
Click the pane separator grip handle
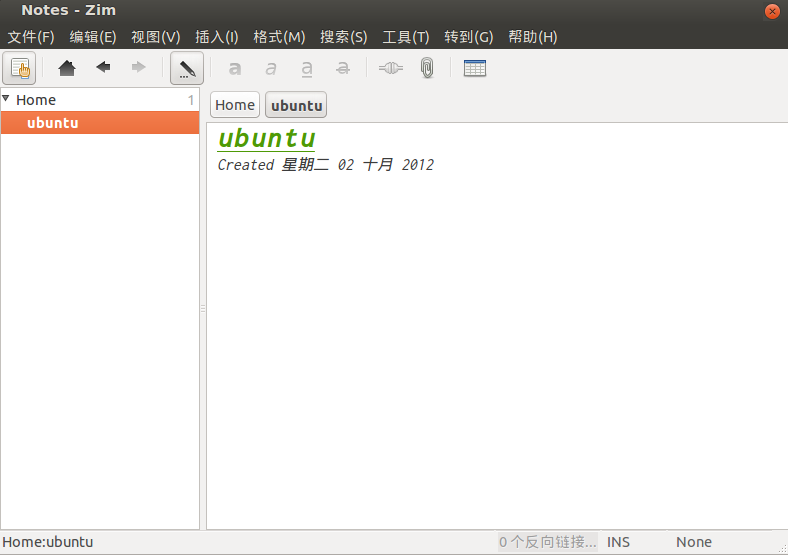[203, 309]
